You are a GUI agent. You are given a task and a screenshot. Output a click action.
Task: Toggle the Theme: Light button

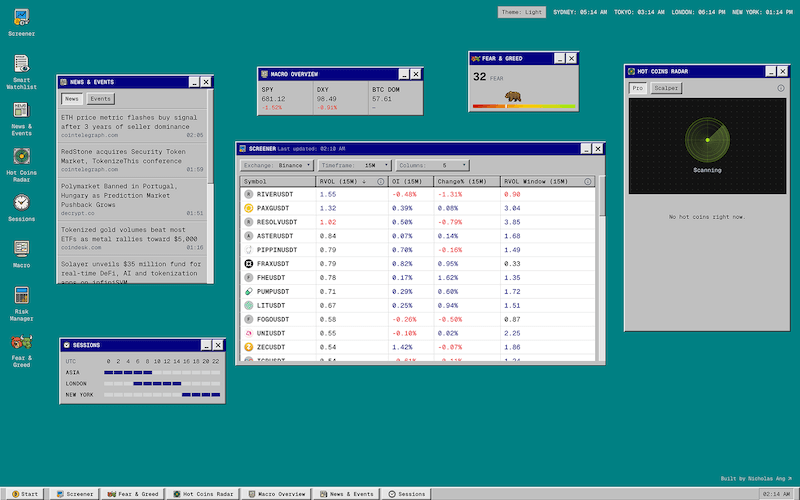pyautogui.click(x=521, y=12)
